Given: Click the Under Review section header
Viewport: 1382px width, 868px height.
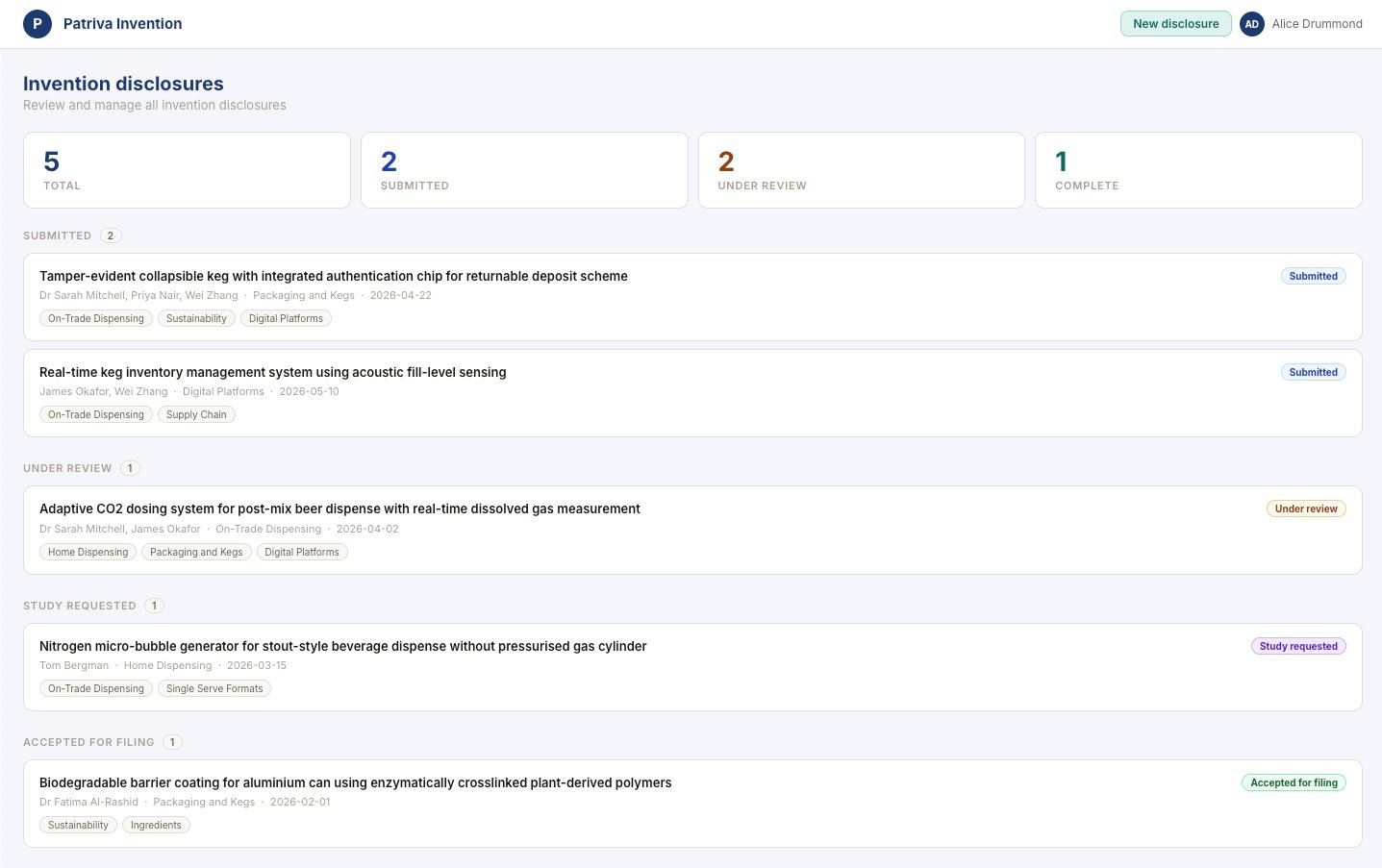Looking at the screenshot, I should click(x=67, y=468).
